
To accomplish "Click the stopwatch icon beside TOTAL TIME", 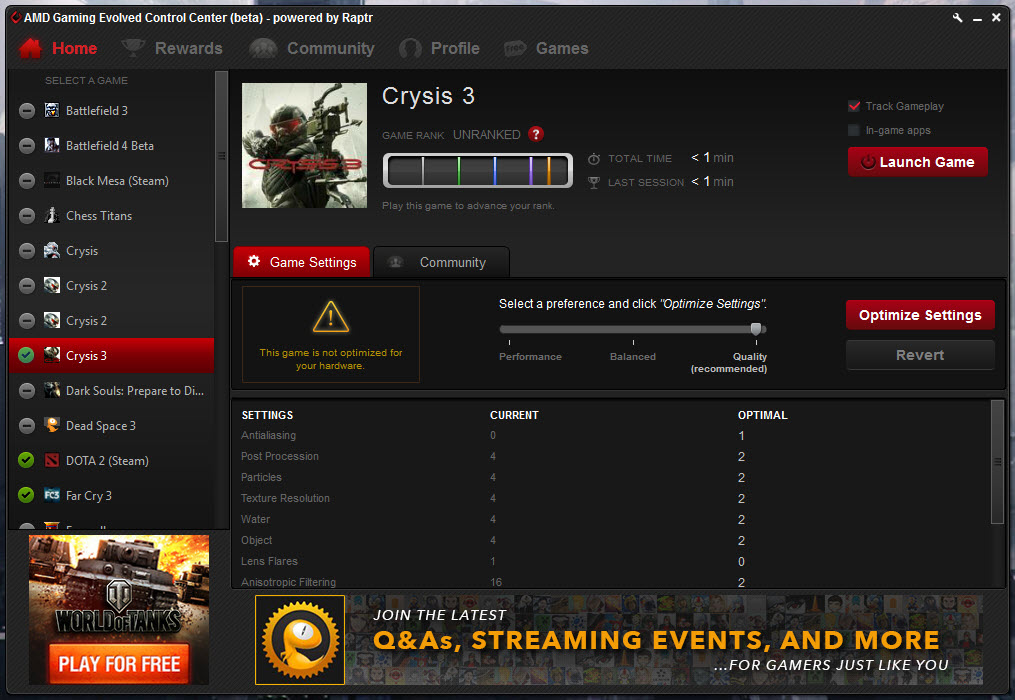I will [594, 159].
